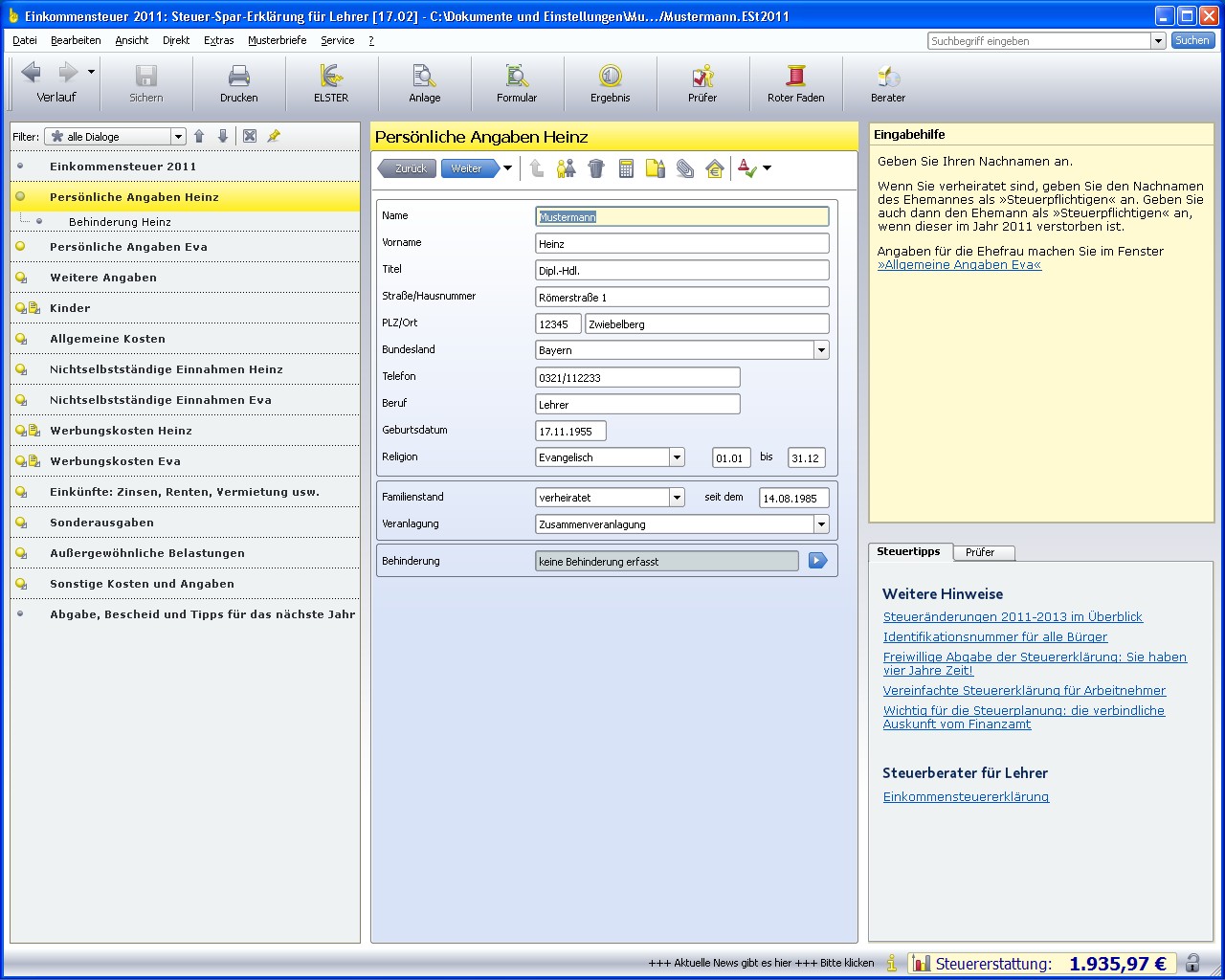This screenshot has width=1225, height=980.
Task: Click the Verlauf back arrow icon
Action: point(32,73)
